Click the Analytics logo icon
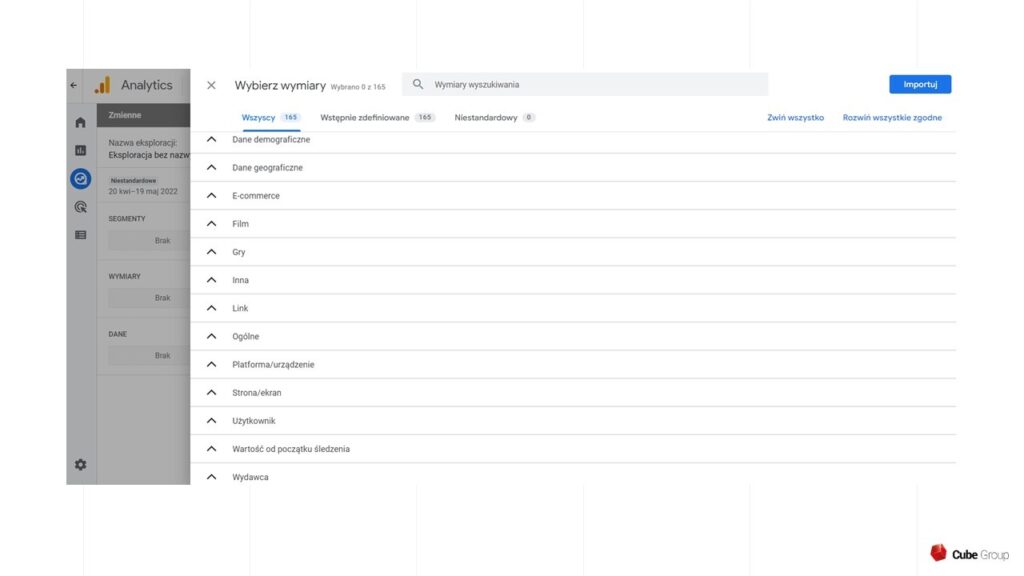This screenshot has height=576, width=1024. 103,85
